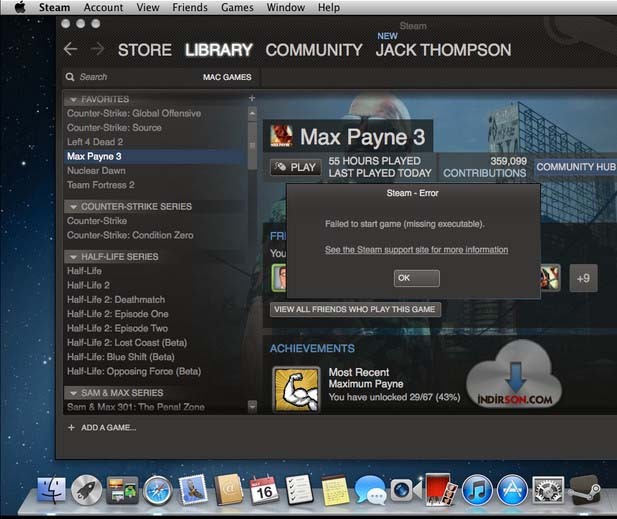Image resolution: width=617 pixels, height=519 pixels.
Task: Click the Play button for Max Payne 3
Action: click(296, 167)
